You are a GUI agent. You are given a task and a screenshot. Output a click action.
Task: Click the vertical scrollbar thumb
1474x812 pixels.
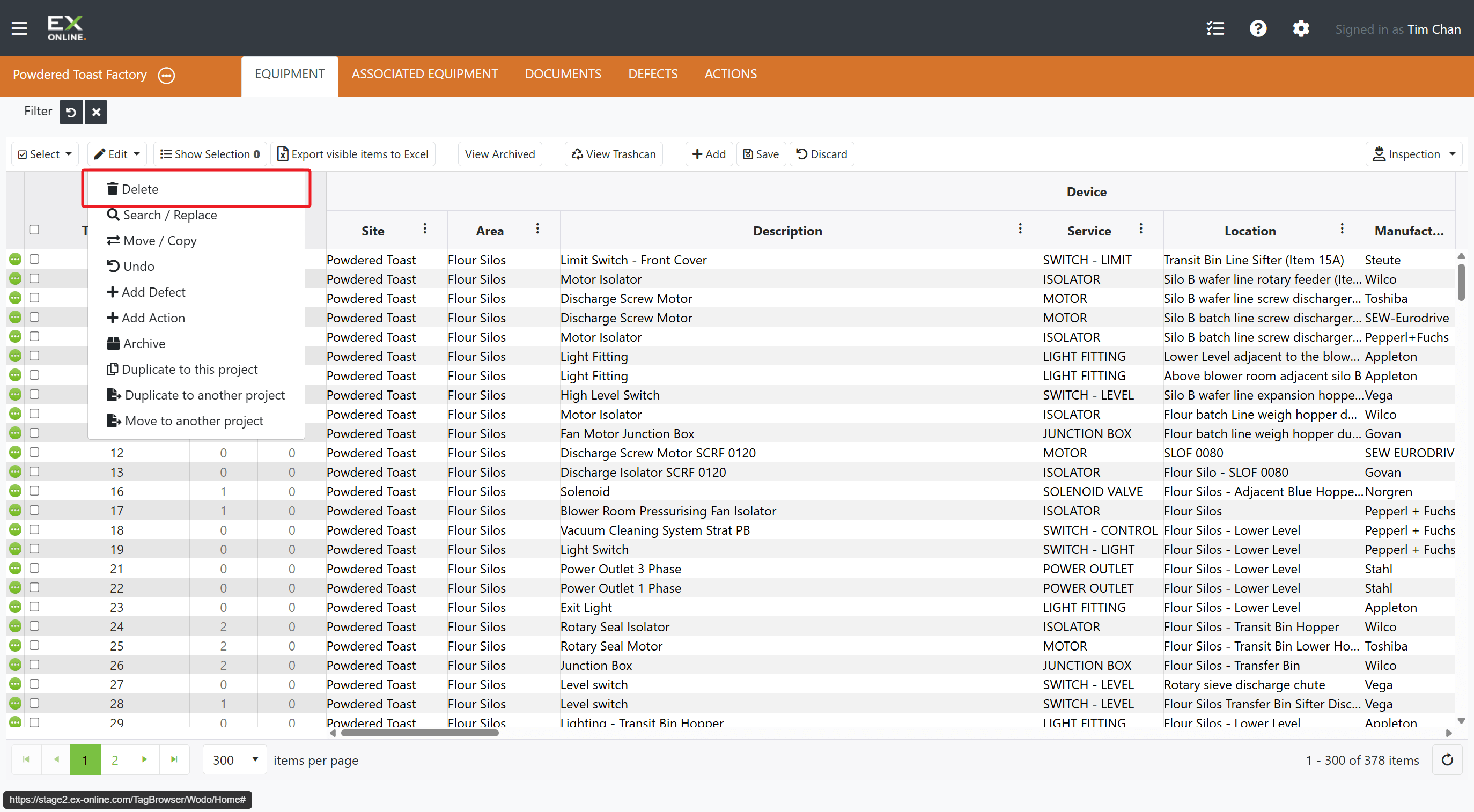pyautogui.click(x=1461, y=282)
